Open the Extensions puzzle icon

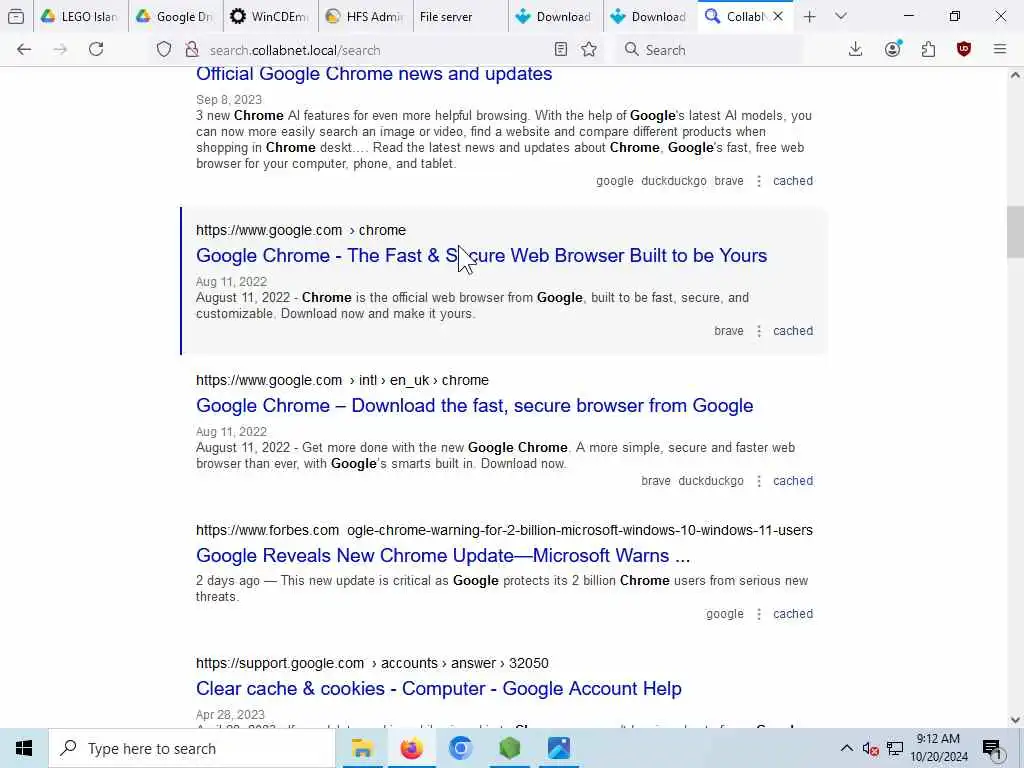point(928,50)
